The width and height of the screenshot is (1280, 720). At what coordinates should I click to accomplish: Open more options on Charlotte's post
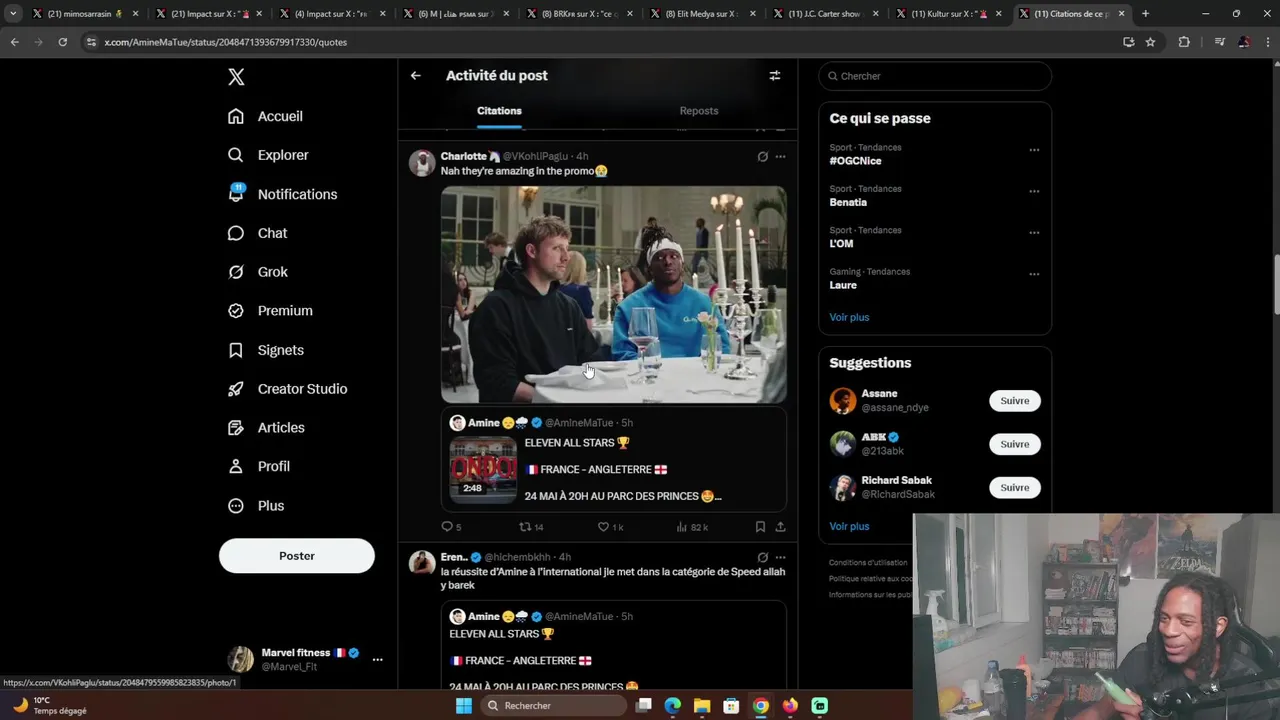pyautogui.click(x=780, y=156)
